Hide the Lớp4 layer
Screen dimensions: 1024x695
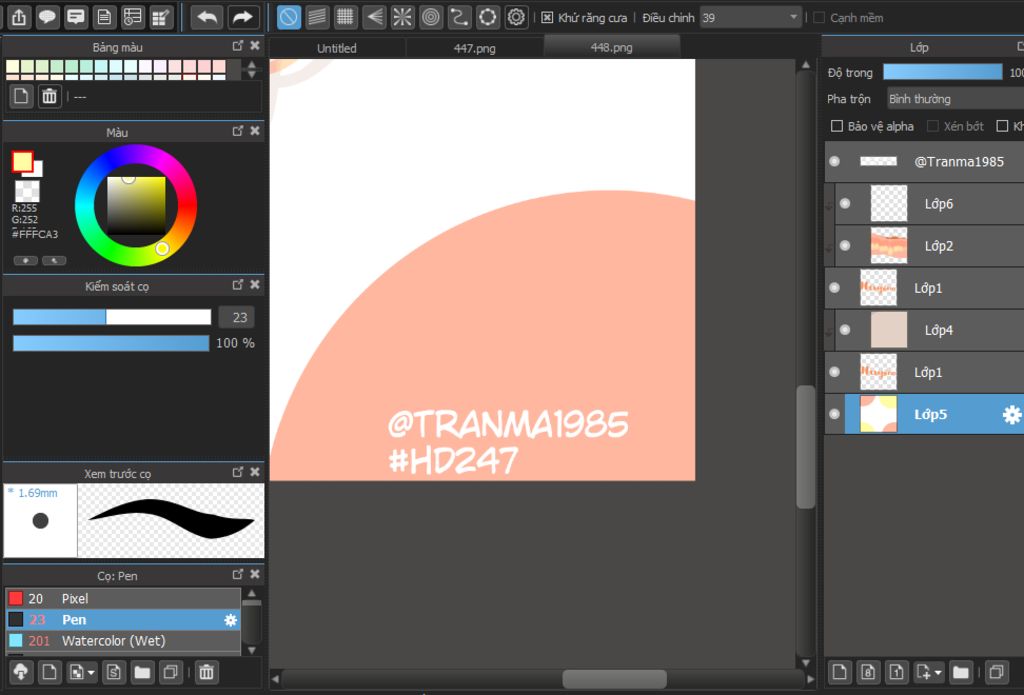pos(845,330)
